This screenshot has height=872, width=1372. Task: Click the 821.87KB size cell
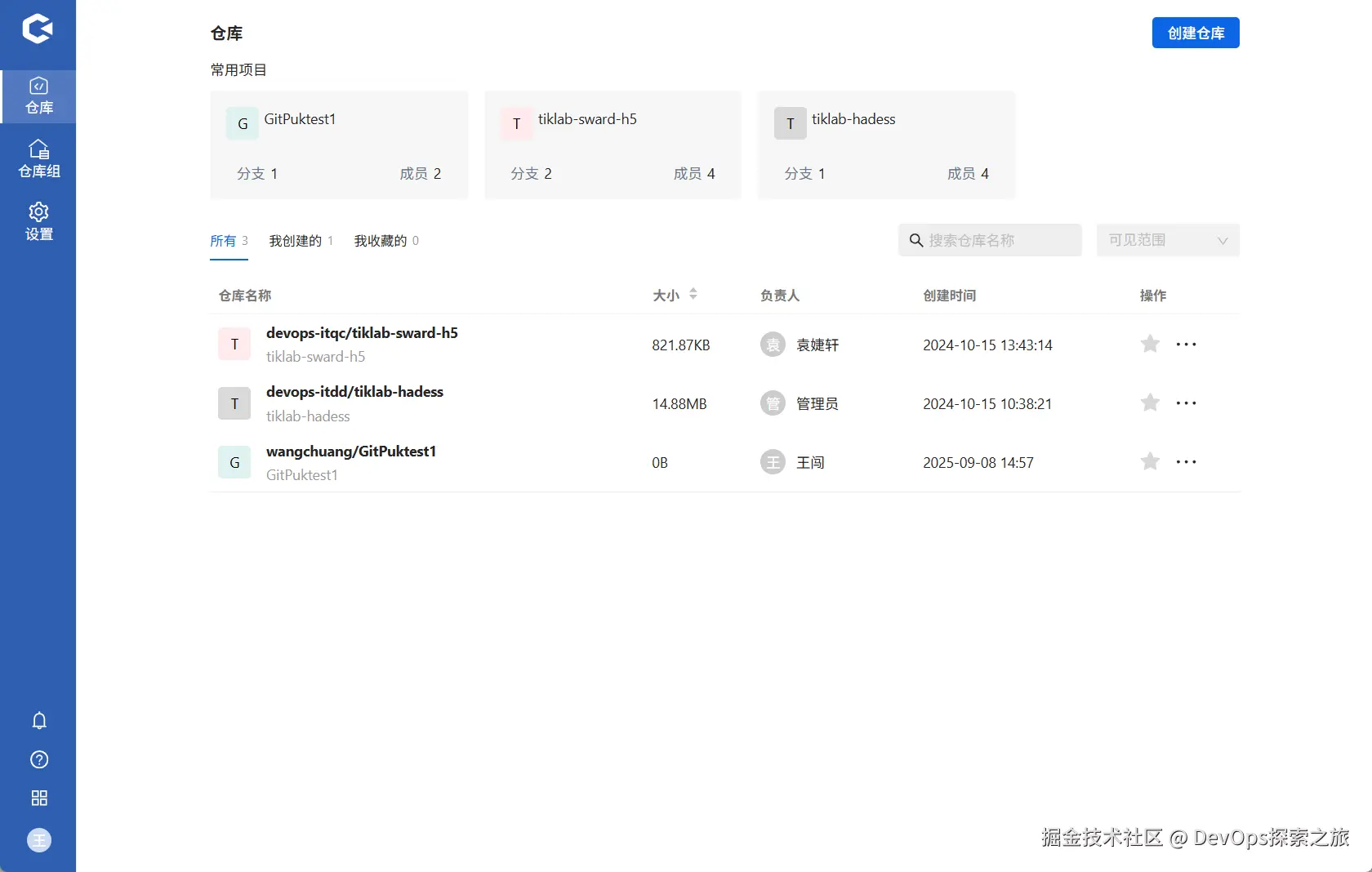pos(681,345)
